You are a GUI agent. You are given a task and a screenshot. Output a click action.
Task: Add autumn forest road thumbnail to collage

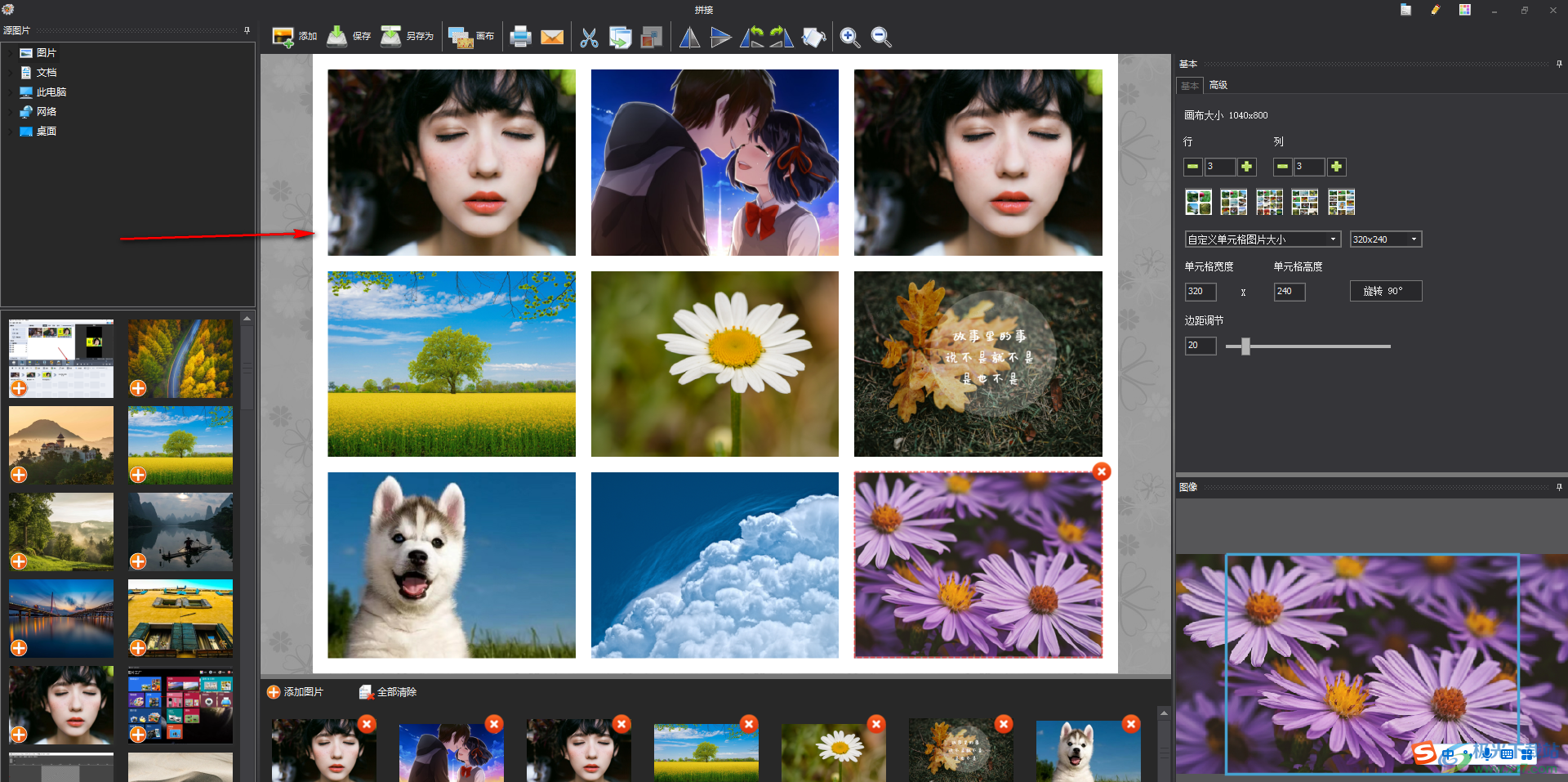tap(138, 388)
